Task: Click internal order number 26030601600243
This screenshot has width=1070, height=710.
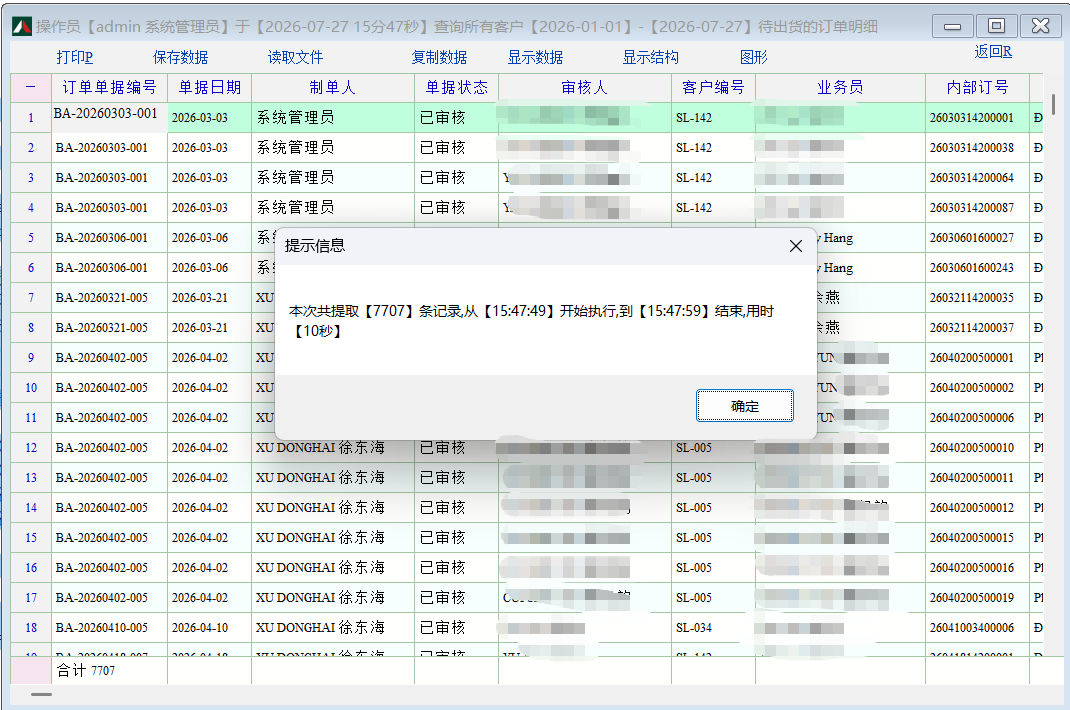Action: coord(977,268)
